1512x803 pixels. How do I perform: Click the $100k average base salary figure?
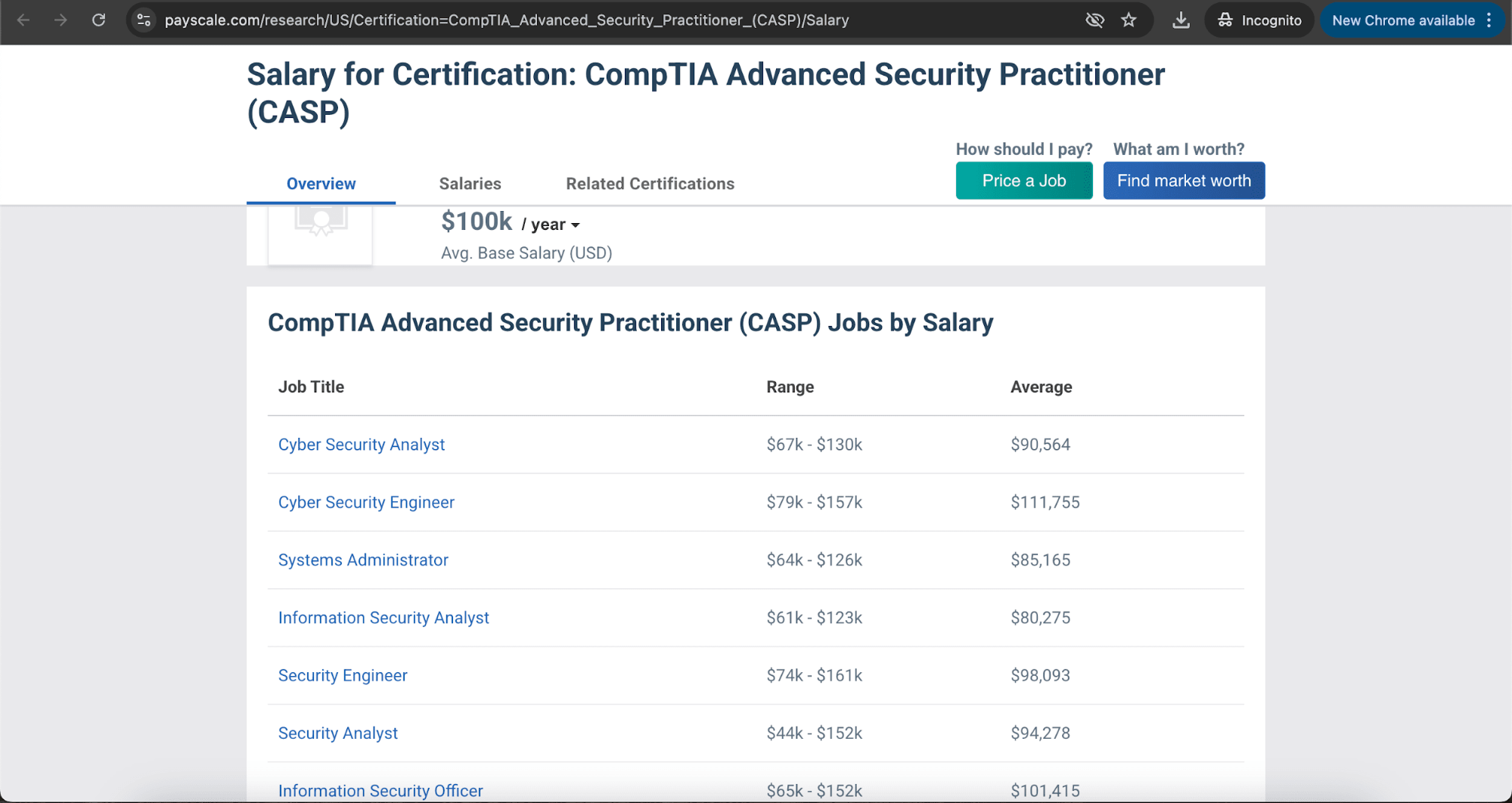(477, 222)
